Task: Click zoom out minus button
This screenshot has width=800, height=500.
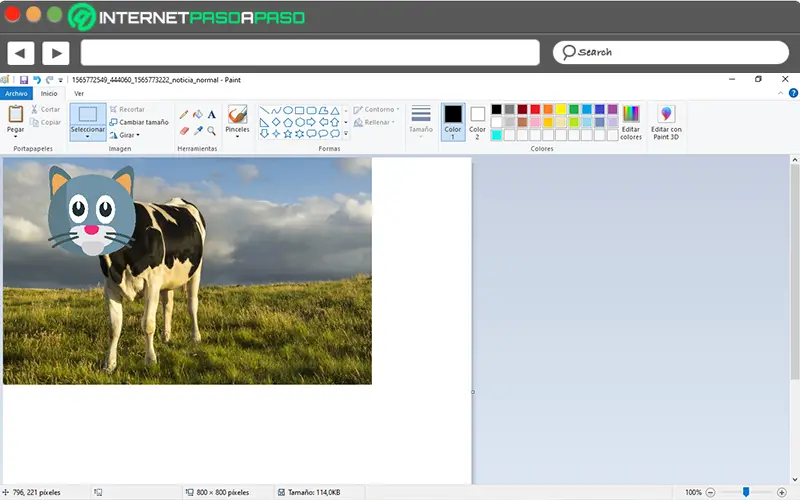Action: pyautogui.click(x=710, y=492)
